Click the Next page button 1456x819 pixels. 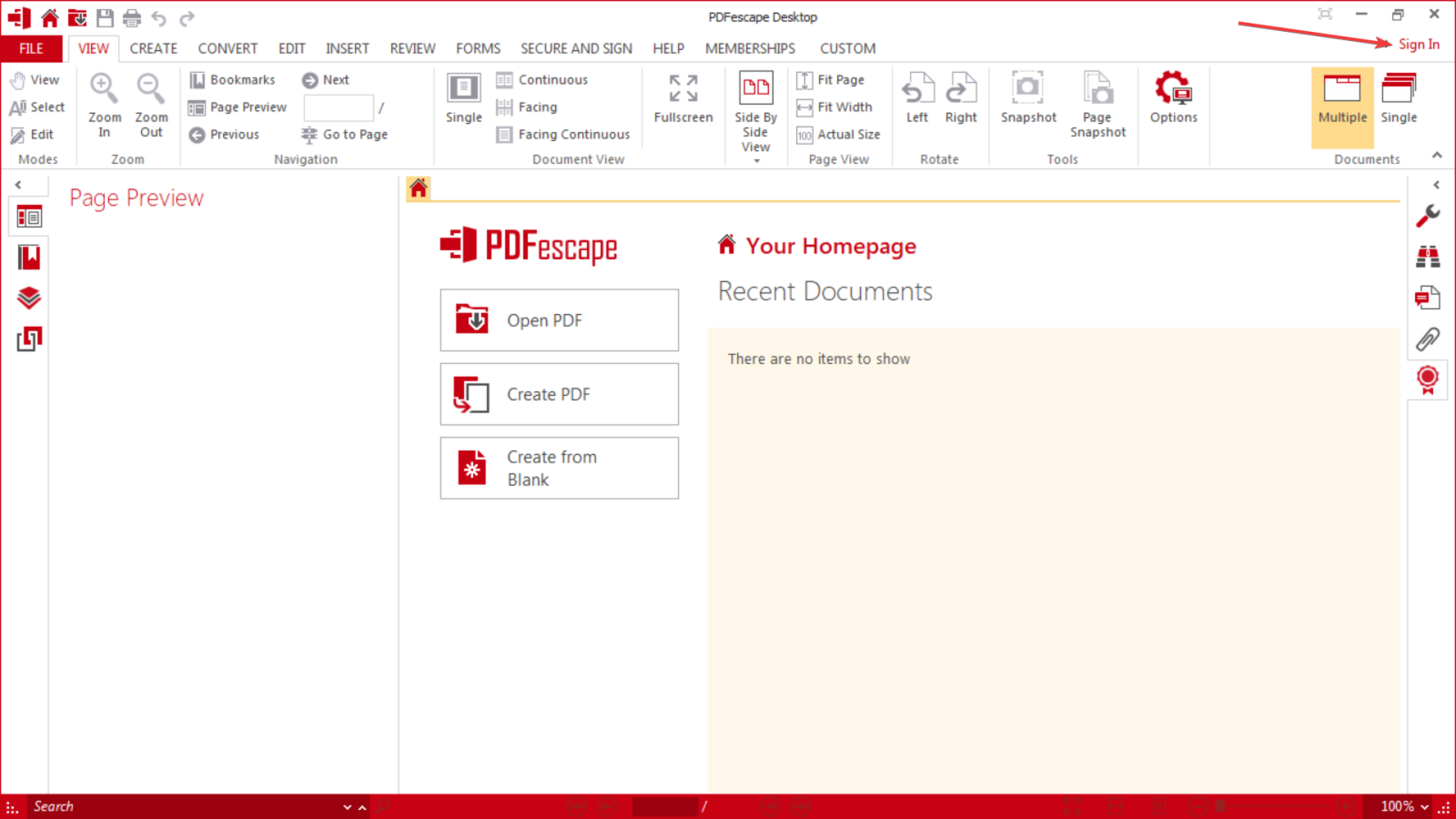(326, 80)
